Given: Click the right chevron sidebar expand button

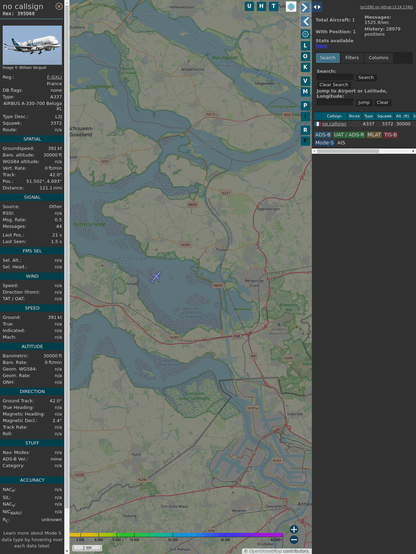Looking at the screenshot, I should coord(305,7).
